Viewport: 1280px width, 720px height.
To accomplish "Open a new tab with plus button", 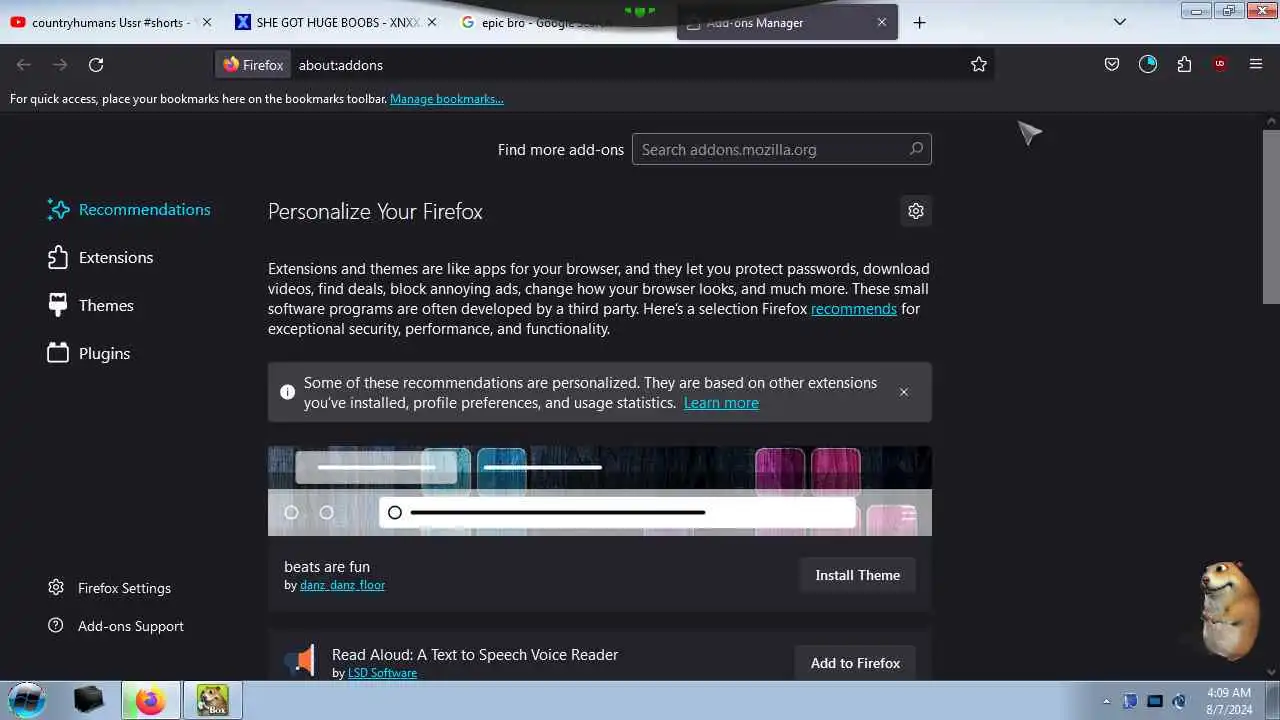I will tap(920, 22).
